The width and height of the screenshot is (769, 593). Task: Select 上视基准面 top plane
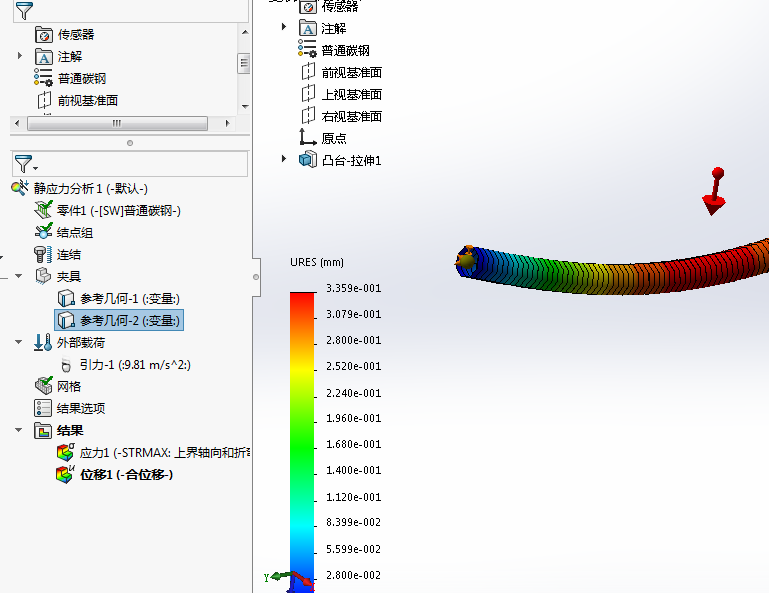(x=352, y=94)
